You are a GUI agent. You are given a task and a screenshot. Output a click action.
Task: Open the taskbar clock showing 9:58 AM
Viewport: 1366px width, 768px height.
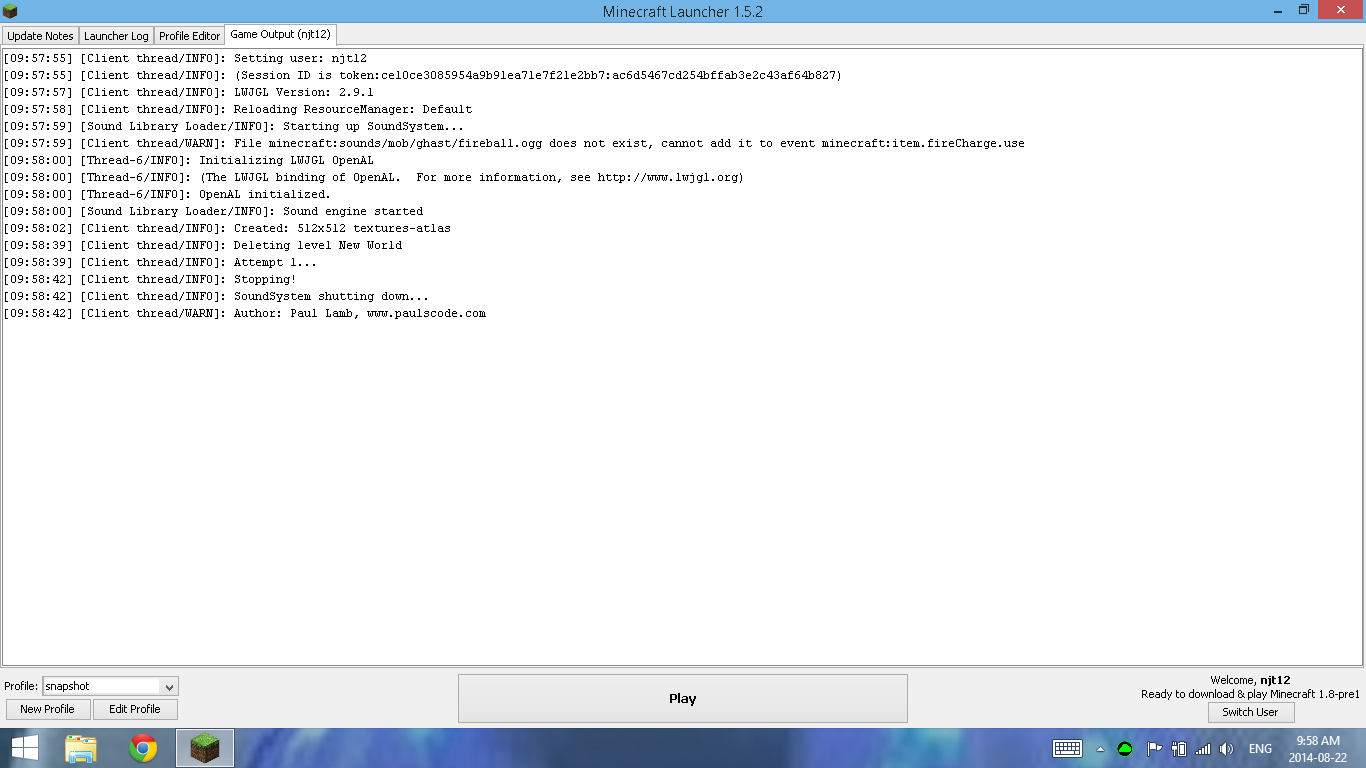[1318, 748]
